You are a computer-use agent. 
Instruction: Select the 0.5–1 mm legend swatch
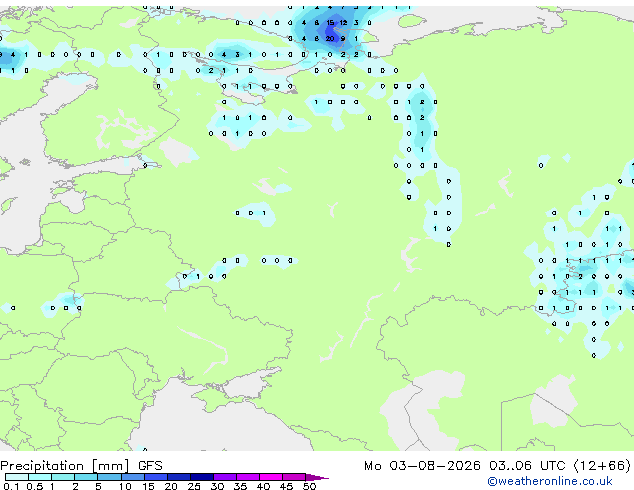click(40, 477)
